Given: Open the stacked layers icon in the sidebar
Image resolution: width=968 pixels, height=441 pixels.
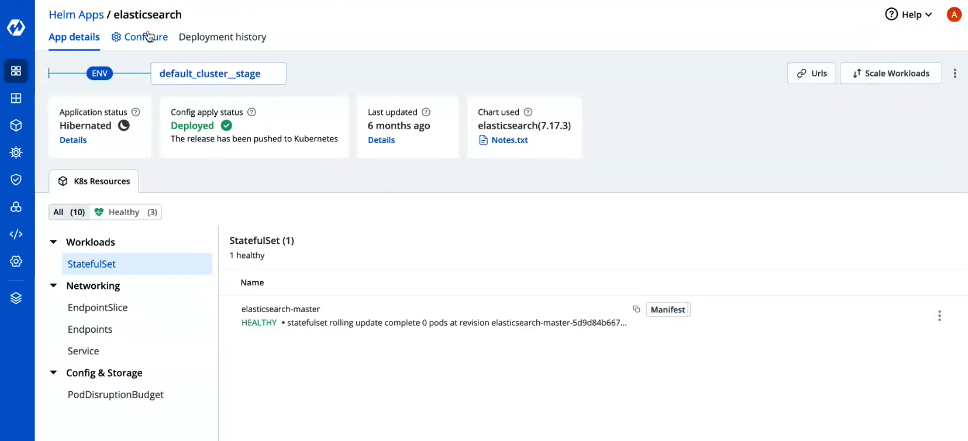Looking at the screenshot, I should tap(16, 298).
